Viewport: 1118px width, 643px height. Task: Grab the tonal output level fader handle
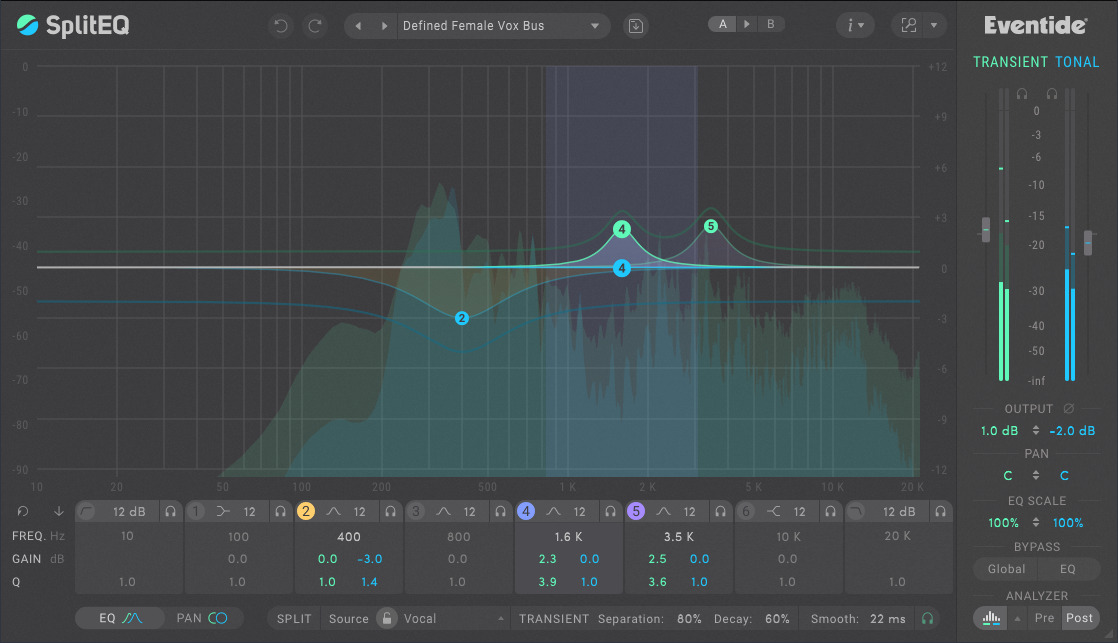pyautogui.click(x=1088, y=241)
